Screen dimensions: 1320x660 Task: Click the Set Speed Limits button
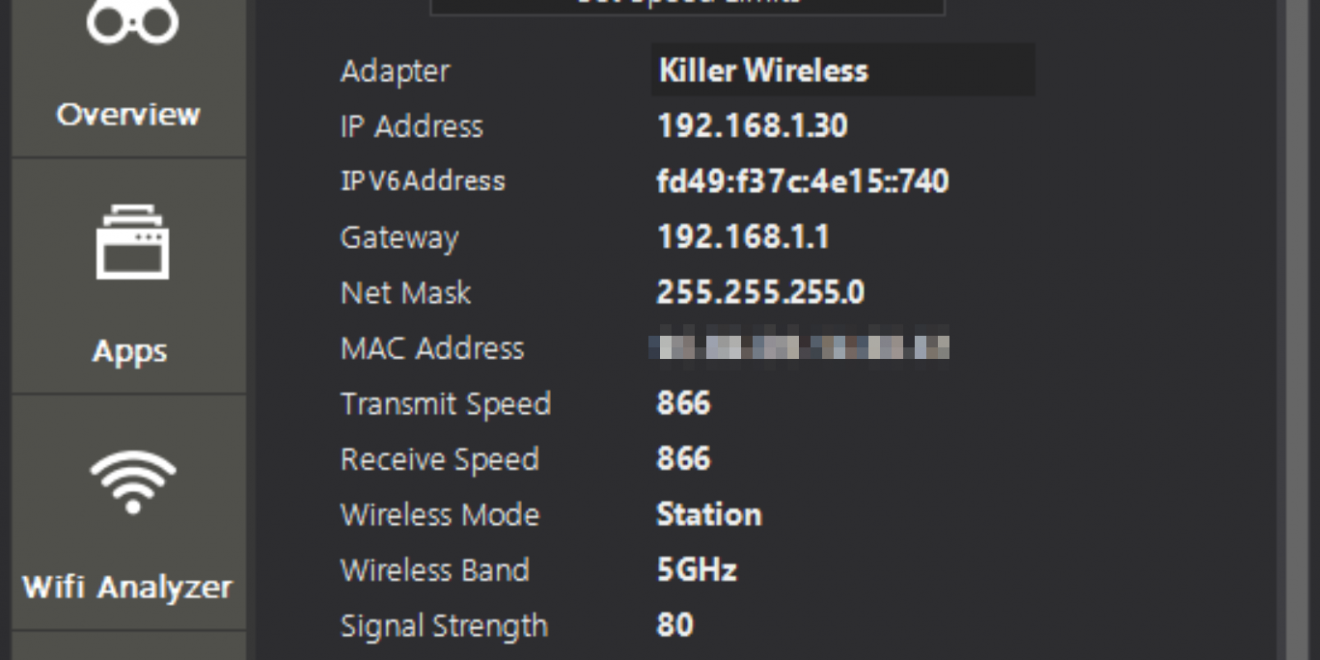[x=687, y=4]
